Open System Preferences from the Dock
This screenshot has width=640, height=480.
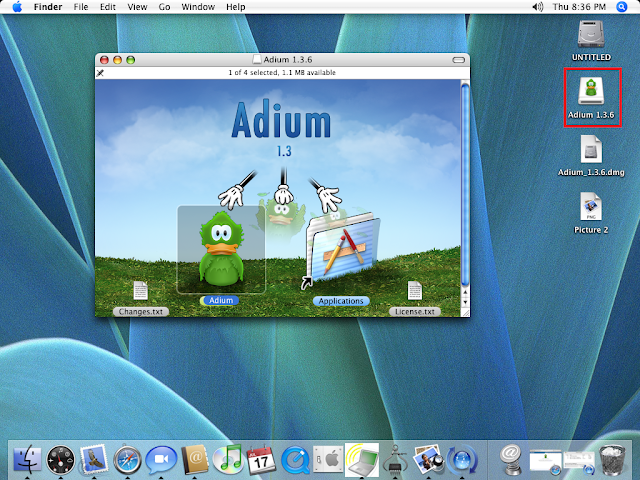pos(329,460)
